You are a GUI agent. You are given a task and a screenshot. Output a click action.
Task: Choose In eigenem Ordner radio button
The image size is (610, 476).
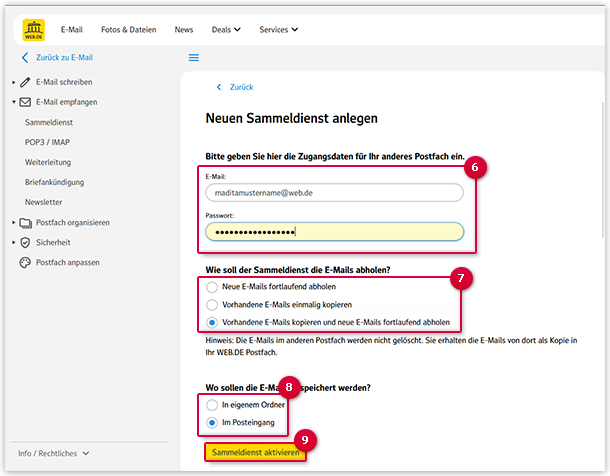212,405
